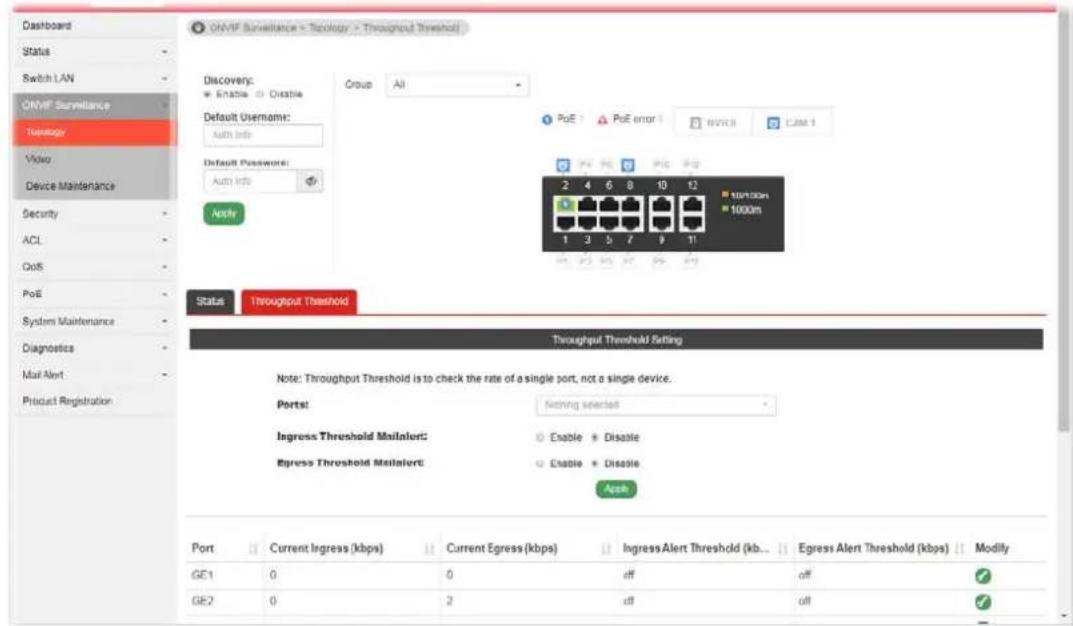This screenshot has height=626, width=1073.
Task: Click the camera icon above port 8
Action: [628, 165]
